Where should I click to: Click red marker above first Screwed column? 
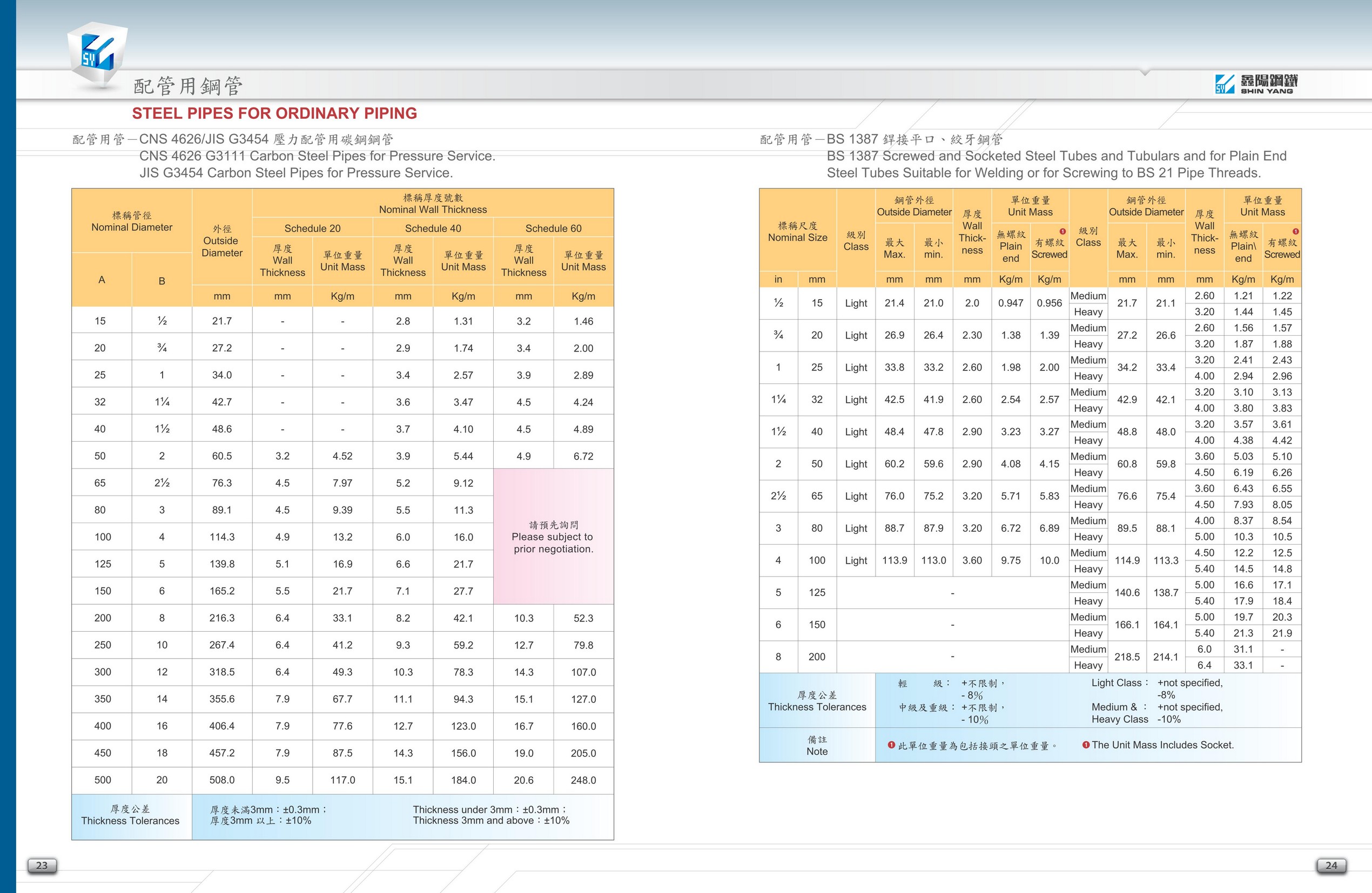coord(1062,232)
